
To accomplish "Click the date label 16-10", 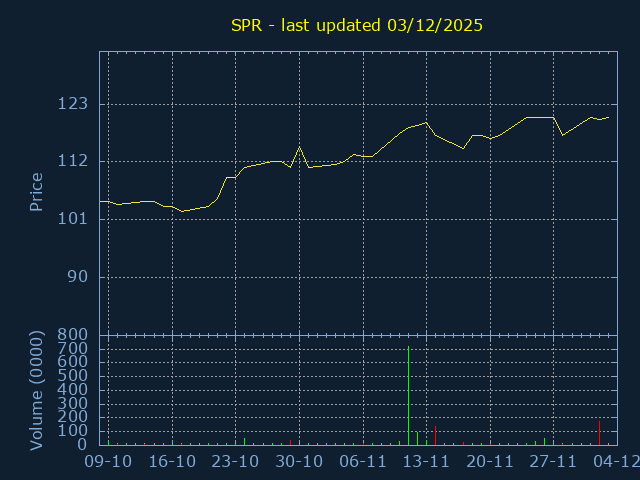I will pyautogui.click(x=172, y=462).
